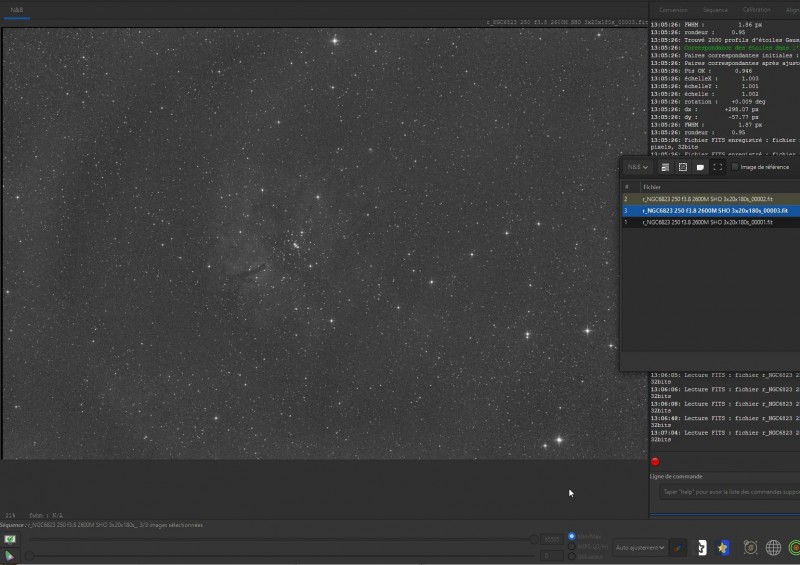Click the upper cut value field showing 65535
Image resolution: width=800 pixels, height=565 pixels.
pyautogui.click(x=552, y=539)
